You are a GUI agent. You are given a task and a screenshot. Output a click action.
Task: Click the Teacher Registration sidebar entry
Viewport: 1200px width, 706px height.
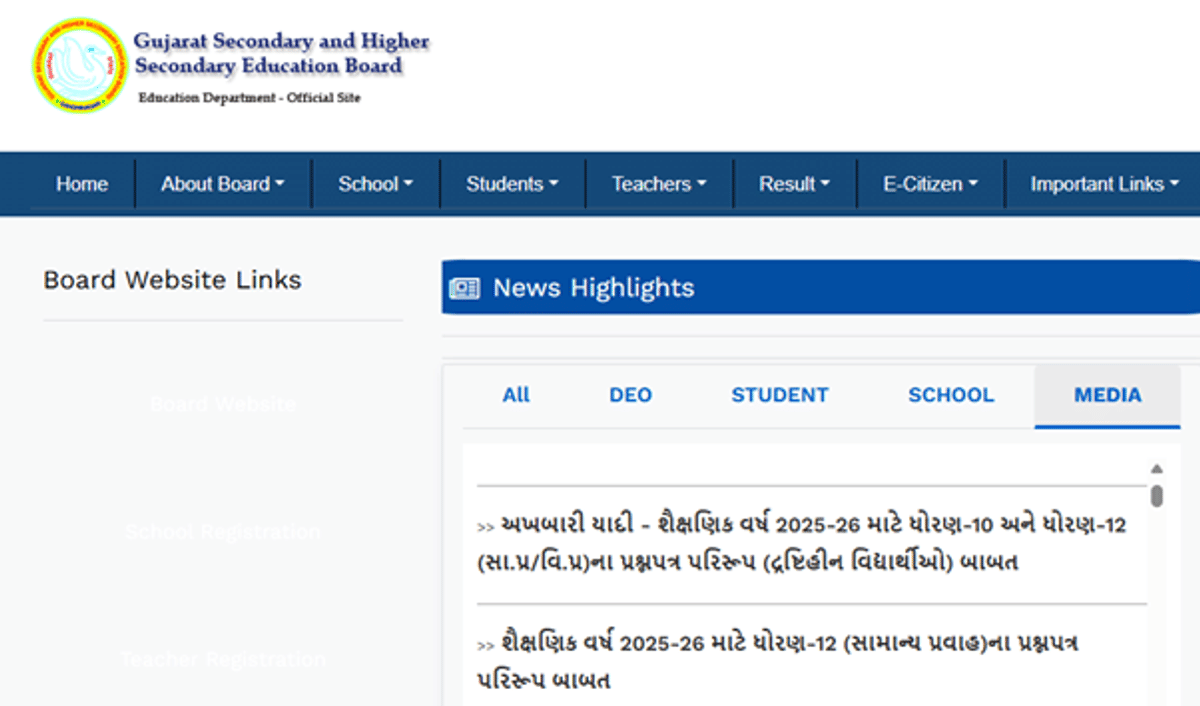[222, 659]
